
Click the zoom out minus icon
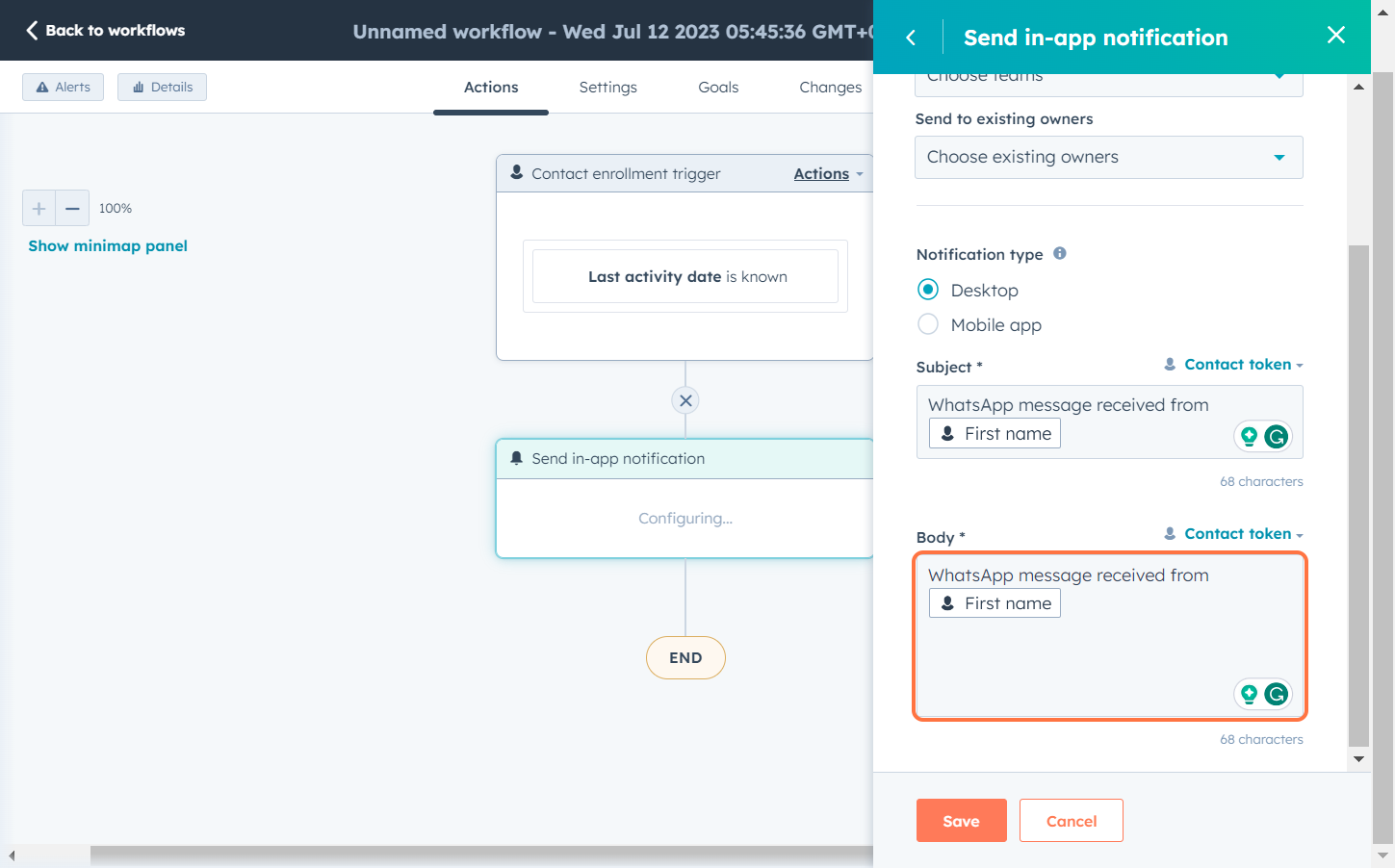pos(72,208)
